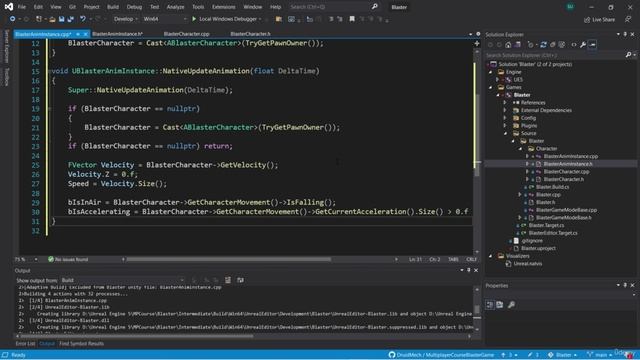Viewport: 640px width, 360px height.
Task: Close BlasterAnimInstance.cpp tab
Action: tap(85, 34)
